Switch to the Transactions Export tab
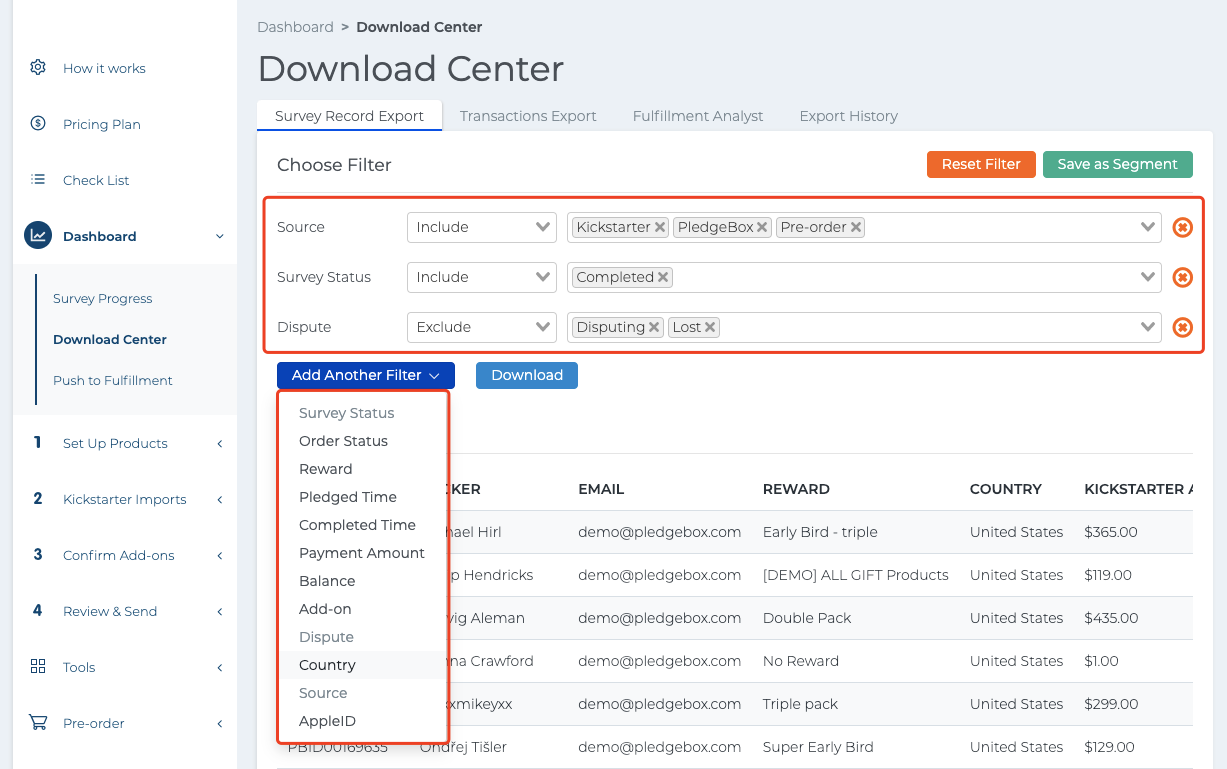 [528, 116]
